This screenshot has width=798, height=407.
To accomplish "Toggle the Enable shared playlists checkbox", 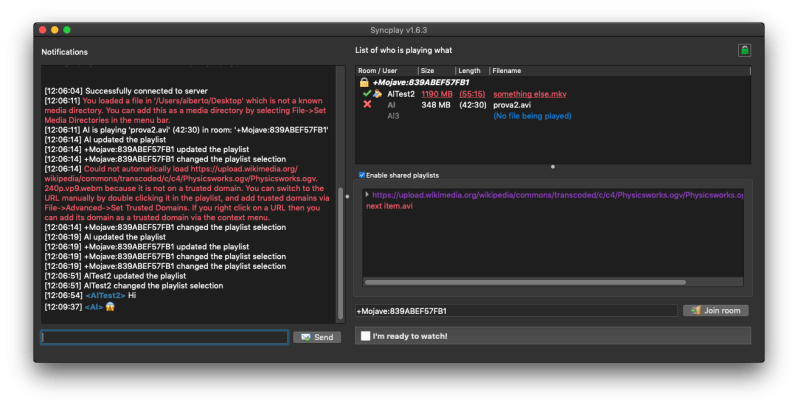I will 362,175.
